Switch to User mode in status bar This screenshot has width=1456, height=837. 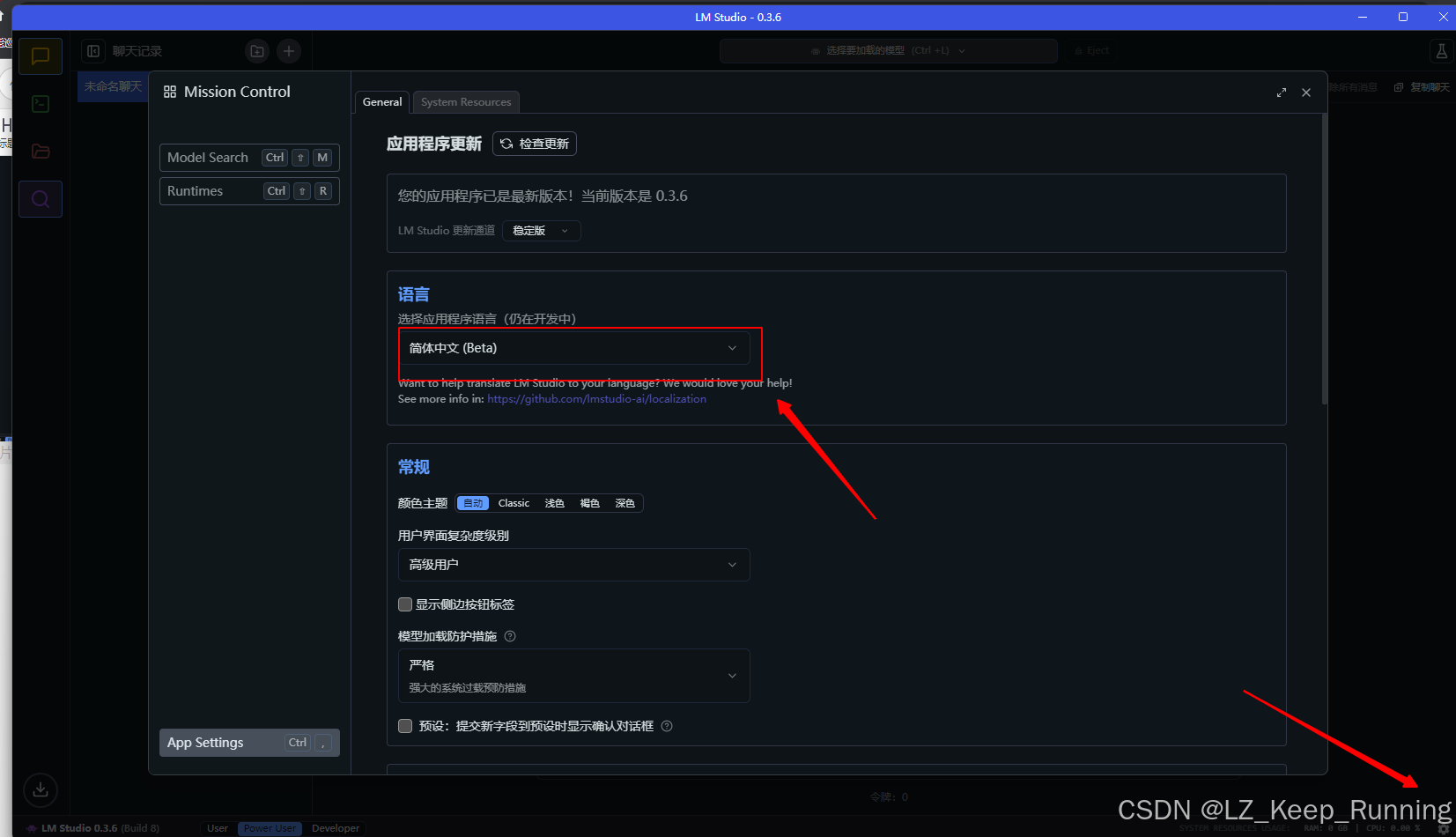tap(218, 828)
